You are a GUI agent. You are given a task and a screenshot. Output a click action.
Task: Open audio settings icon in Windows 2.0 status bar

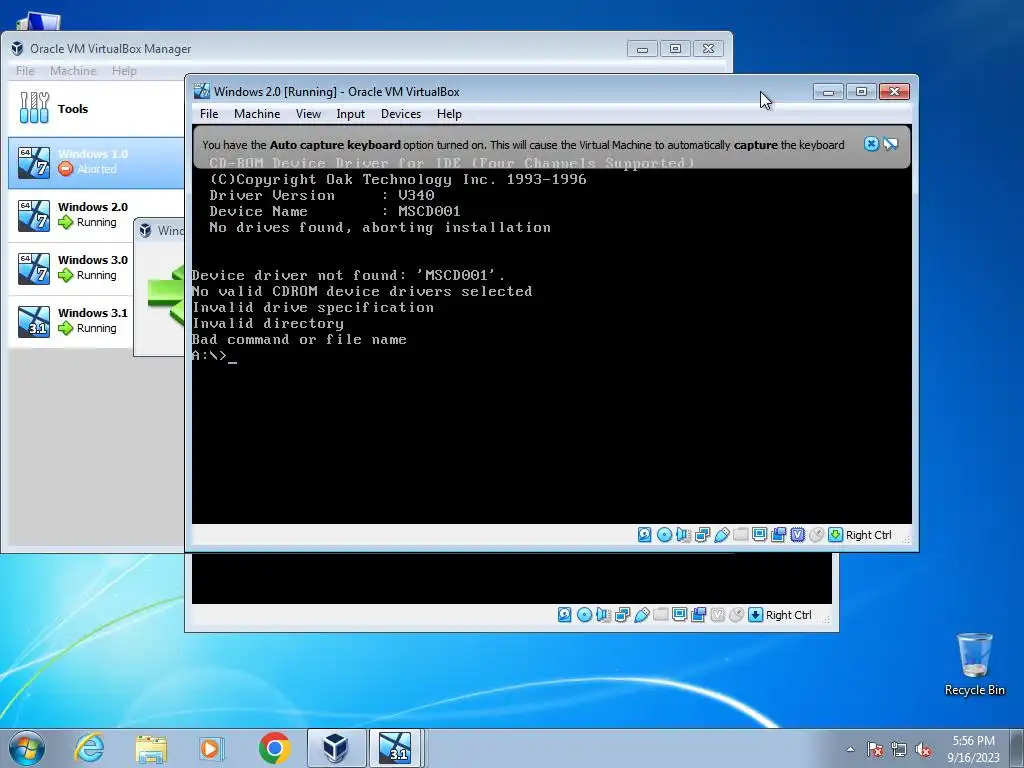[x=683, y=535]
